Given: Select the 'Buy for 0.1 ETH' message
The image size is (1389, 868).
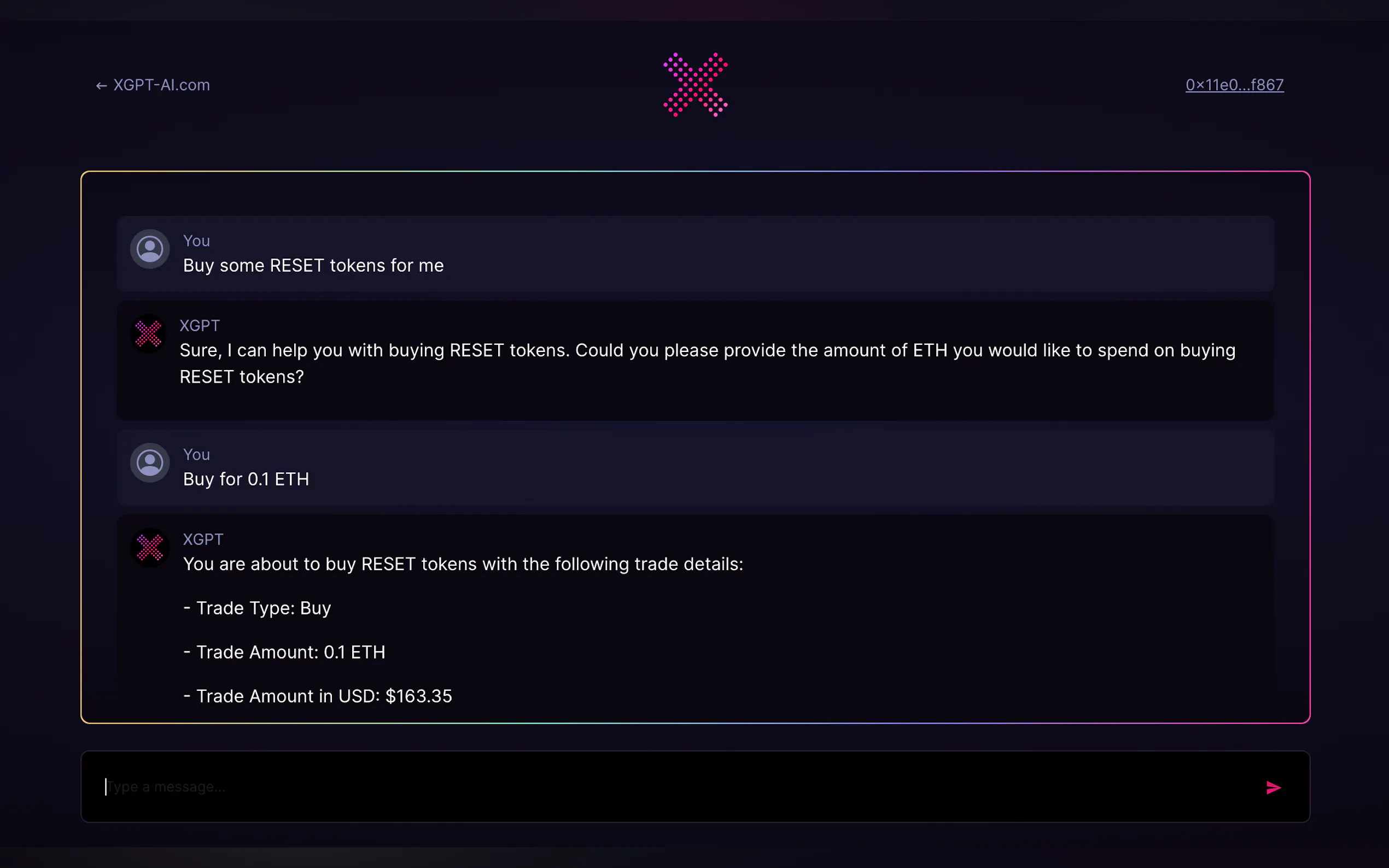Looking at the screenshot, I should [246, 479].
